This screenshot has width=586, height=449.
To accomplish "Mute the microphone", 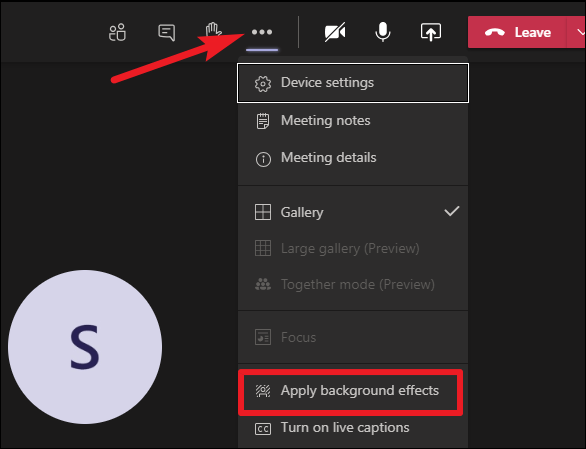I will pyautogui.click(x=383, y=32).
